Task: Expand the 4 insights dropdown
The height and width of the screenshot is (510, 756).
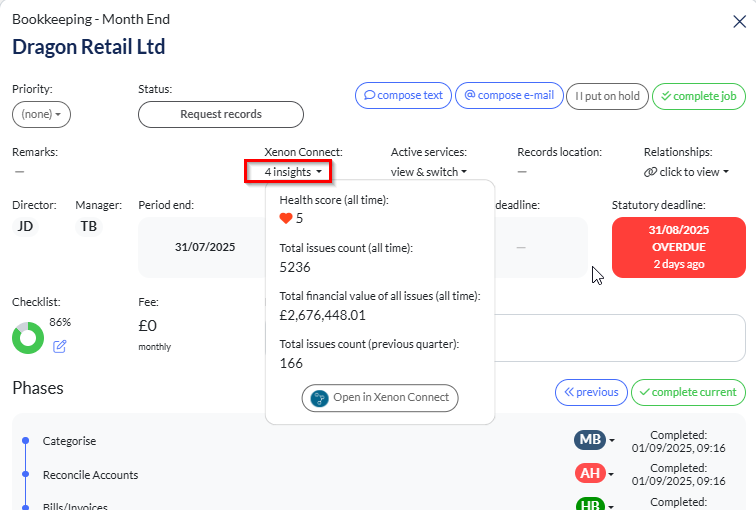Action: click(x=292, y=172)
